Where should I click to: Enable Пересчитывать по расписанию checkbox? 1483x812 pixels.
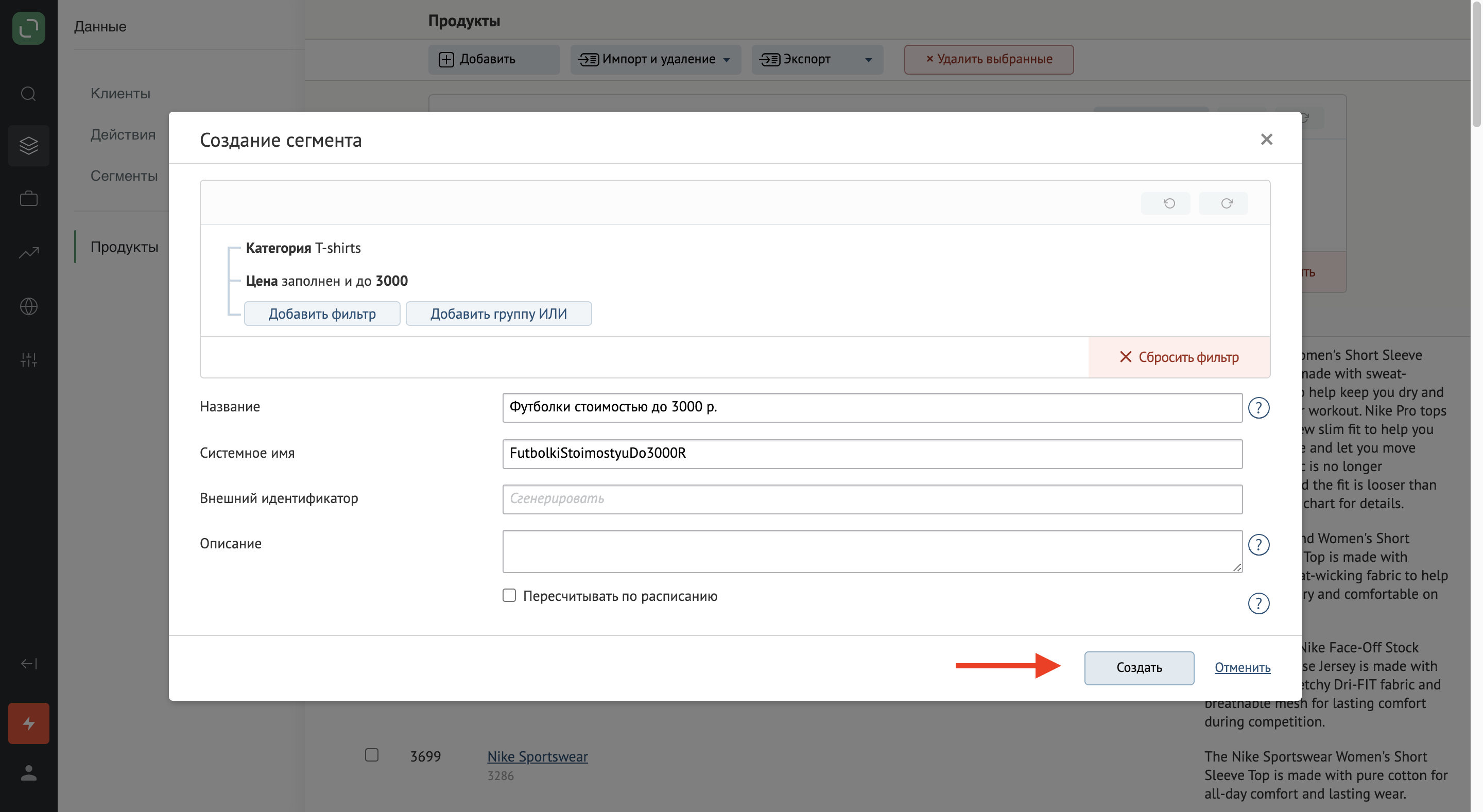(x=509, y=595)
